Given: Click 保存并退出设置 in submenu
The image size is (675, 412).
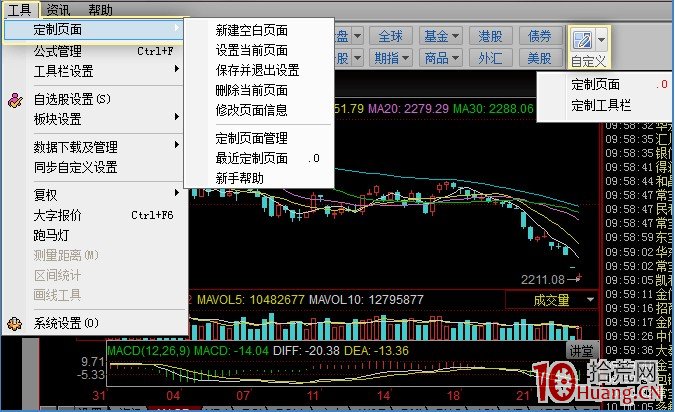Looking at the screenshot, I should [259, 70].
